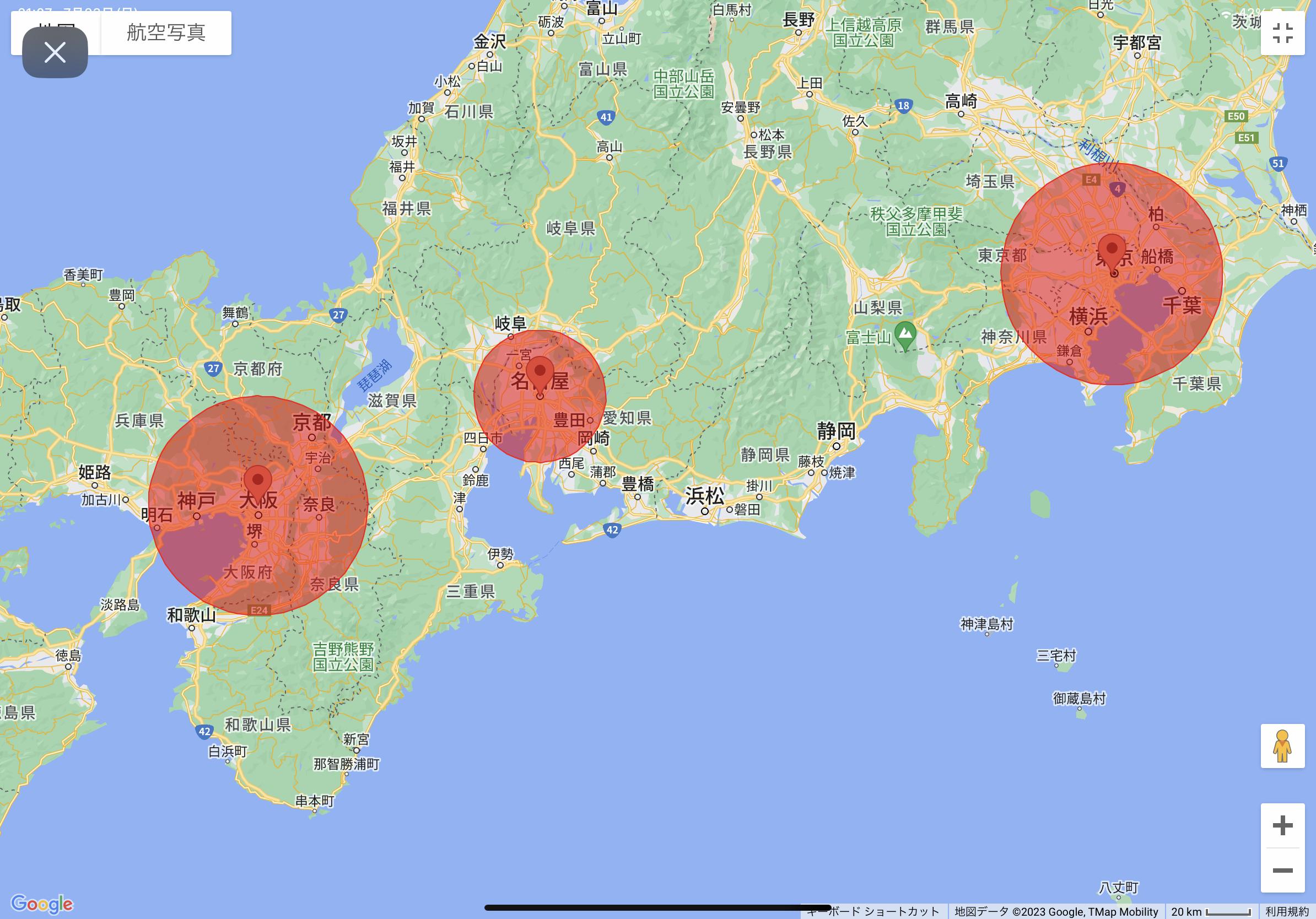The image size is (1316, 919).
Task: Click route 42 highway shield near 伊勢
Action: click(612, 529)
